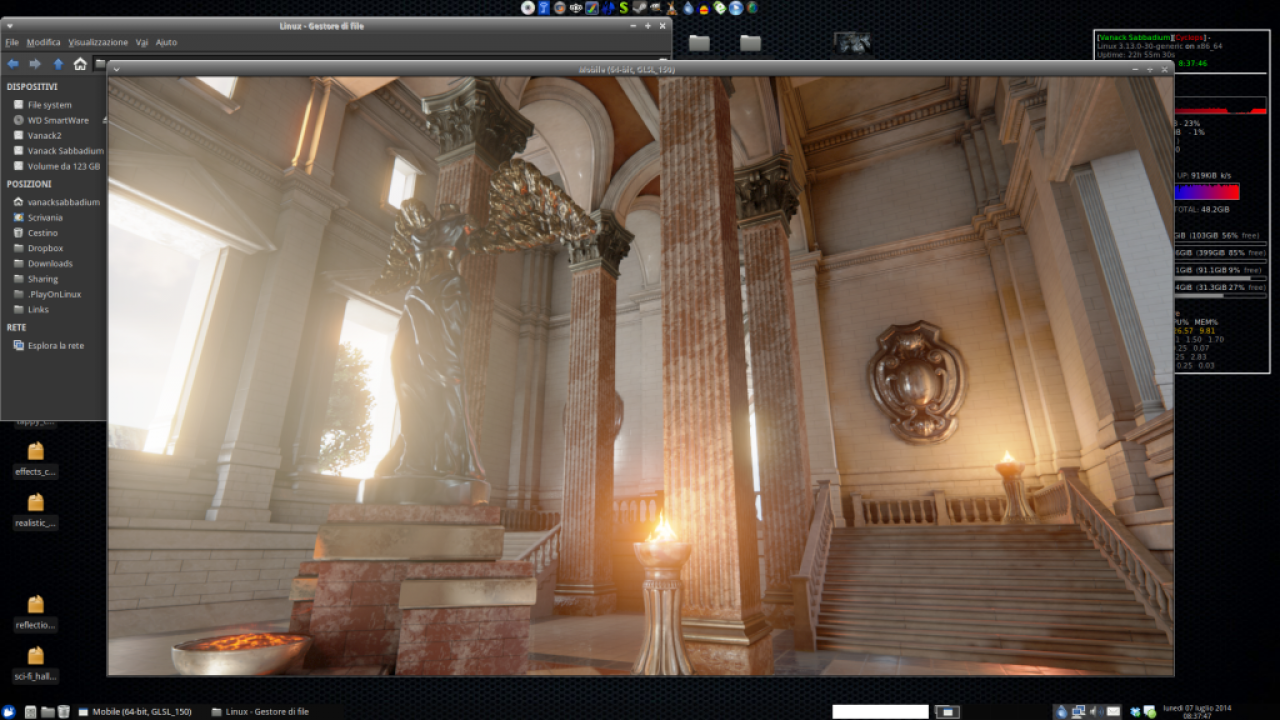Open the green S application launcher

pos(624,8)
